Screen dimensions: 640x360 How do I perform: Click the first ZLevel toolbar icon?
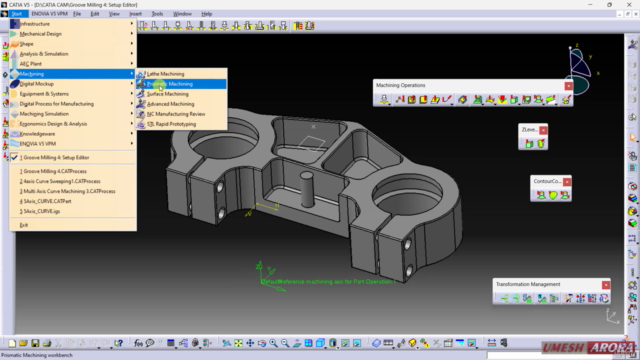coord(529,144)
